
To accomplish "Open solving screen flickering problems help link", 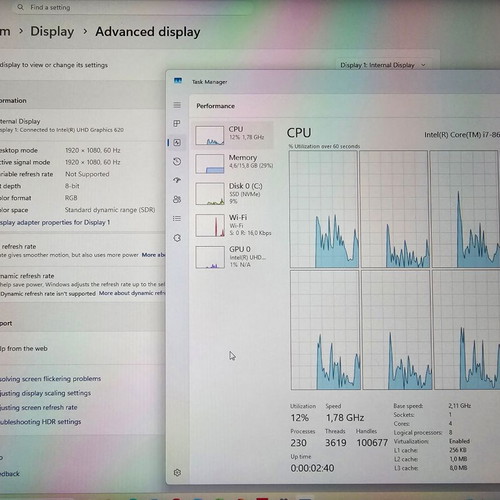I will pos(50,379).
